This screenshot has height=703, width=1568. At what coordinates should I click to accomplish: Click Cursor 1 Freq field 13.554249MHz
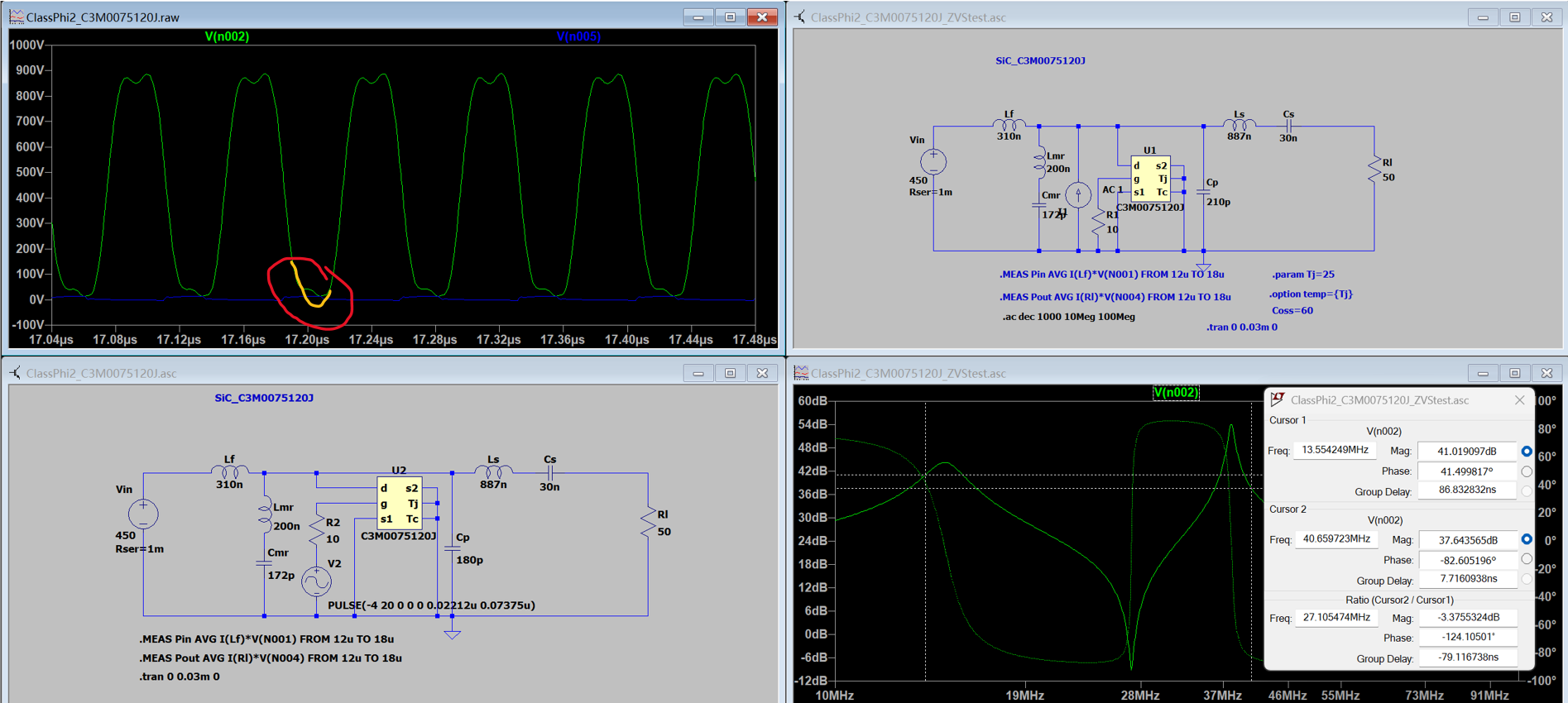click(1334, 450)
